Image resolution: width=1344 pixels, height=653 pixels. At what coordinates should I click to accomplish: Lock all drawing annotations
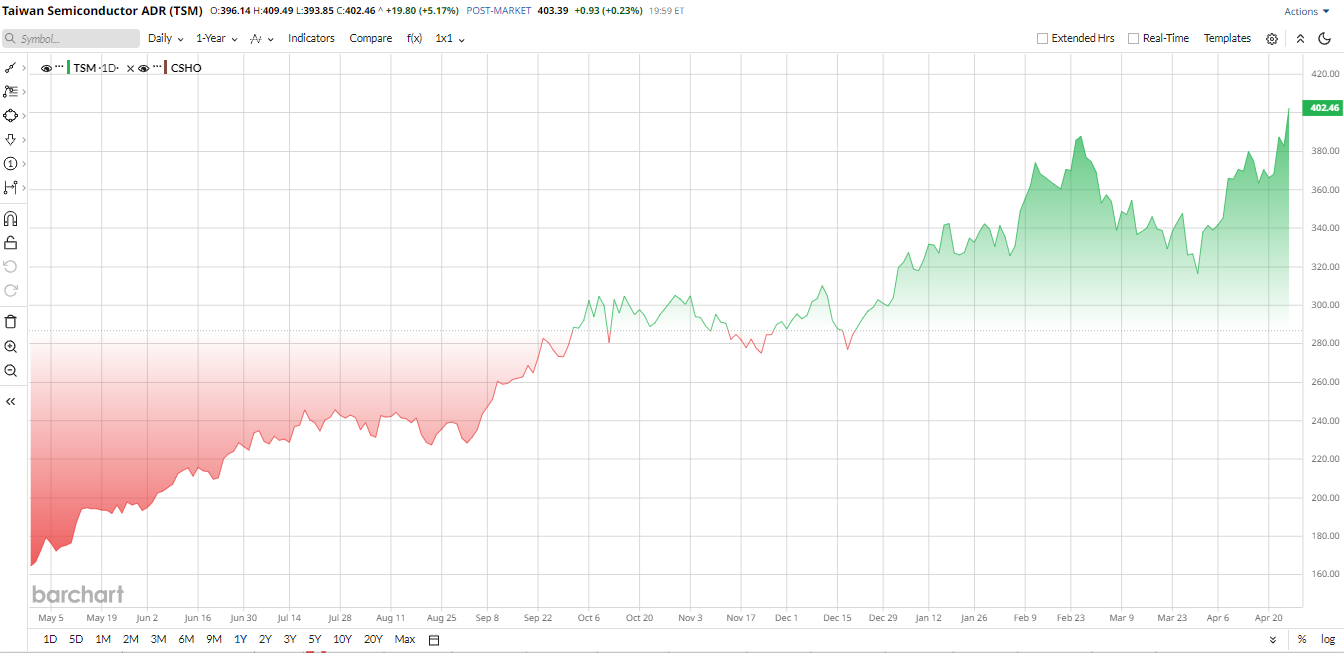pos(10,242)
